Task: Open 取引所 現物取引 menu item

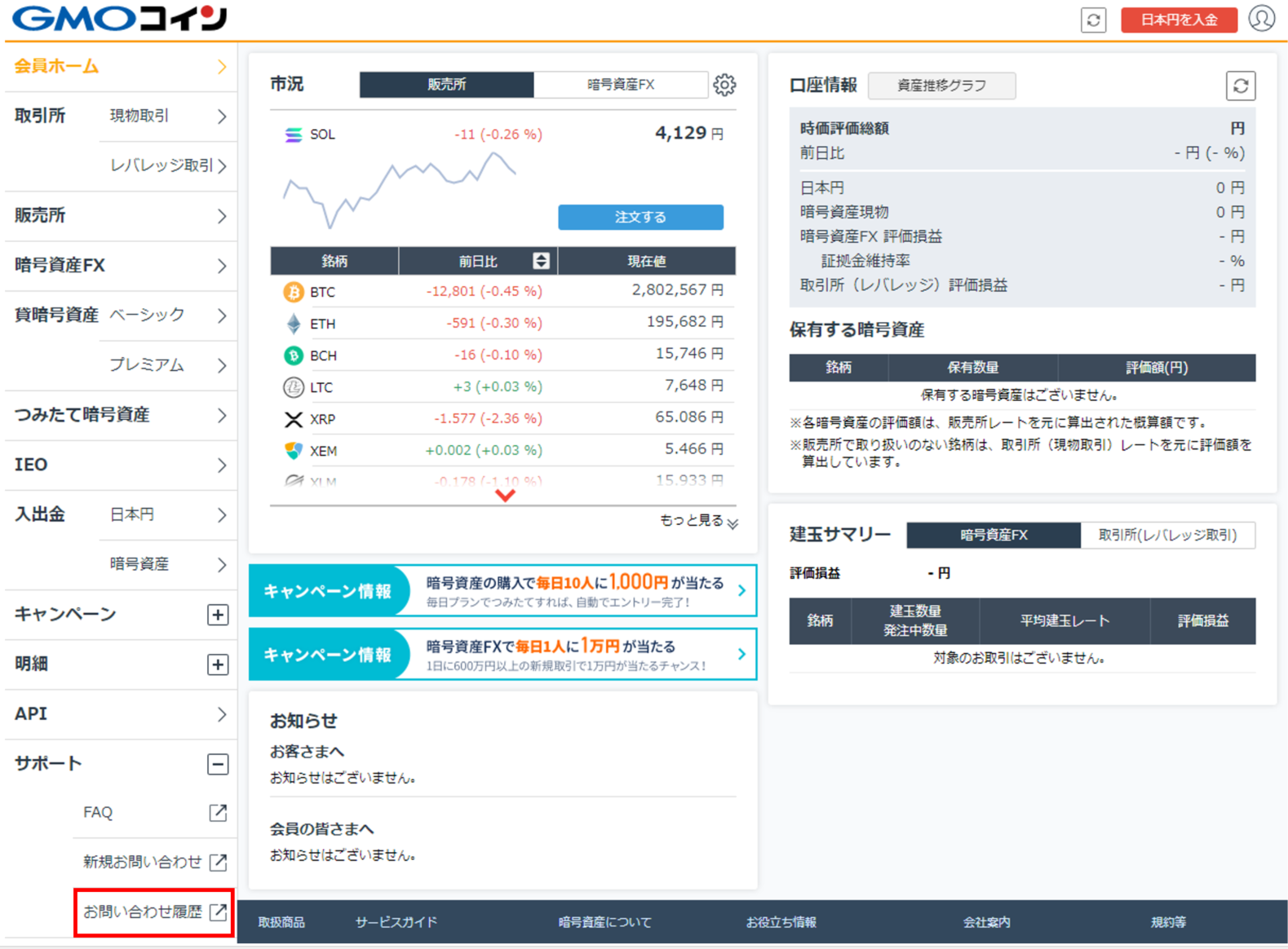Action: tap(168, 117)
